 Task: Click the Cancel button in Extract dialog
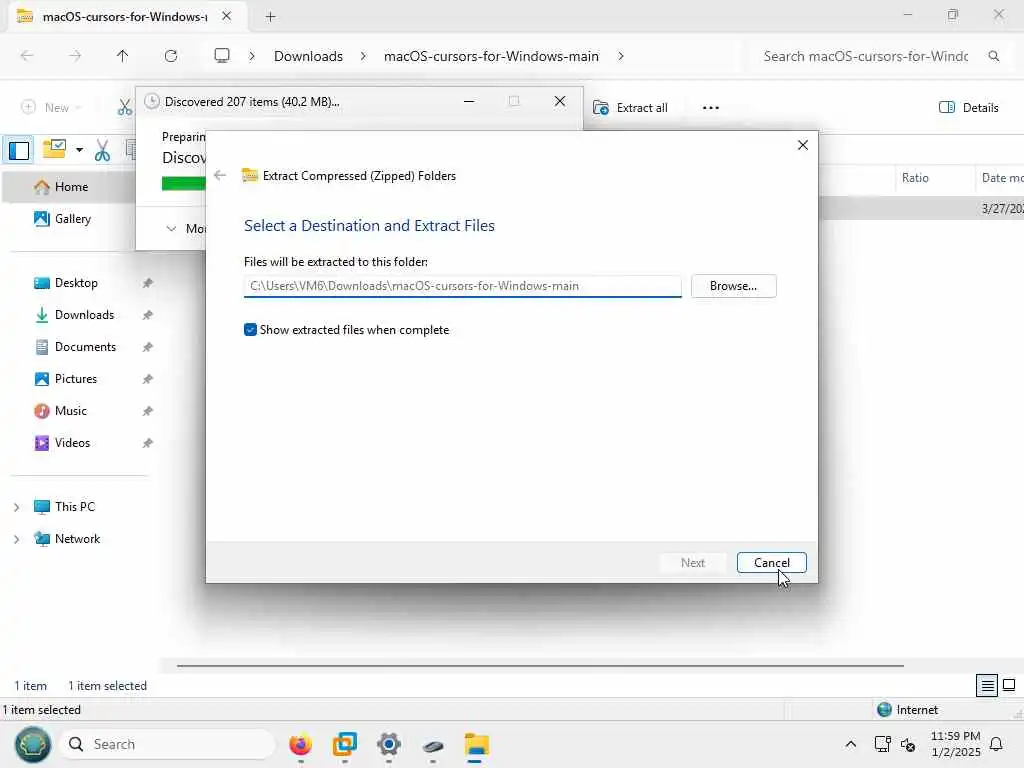coord(771,563)
